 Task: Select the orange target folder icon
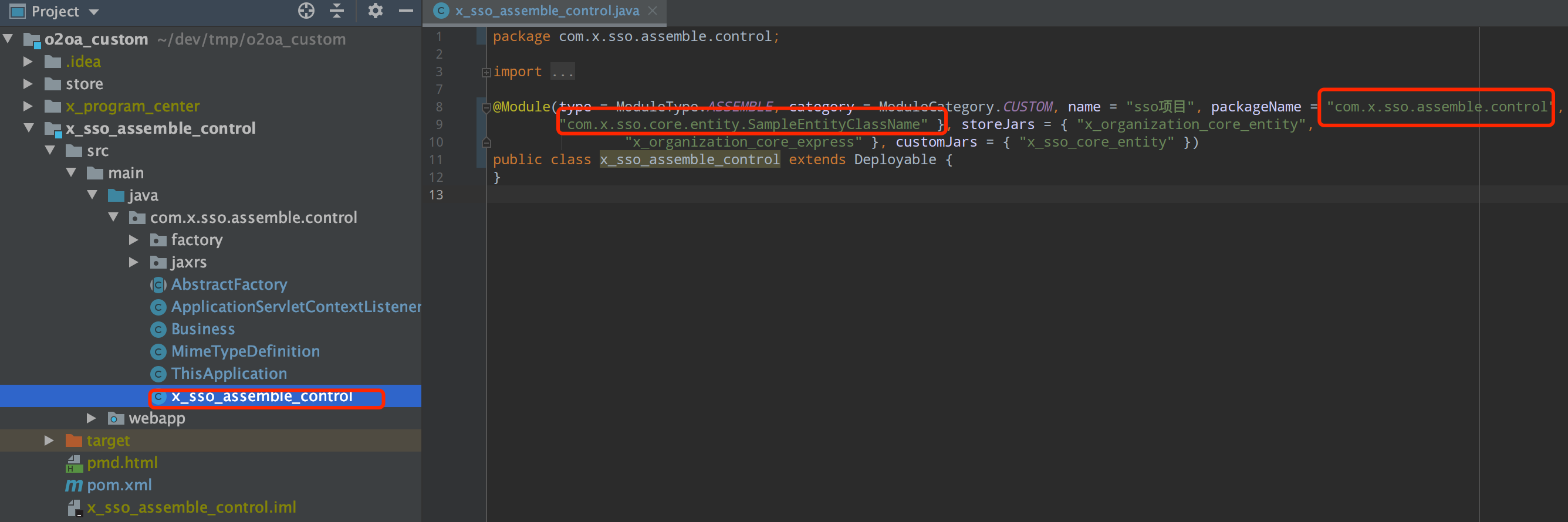74,441
